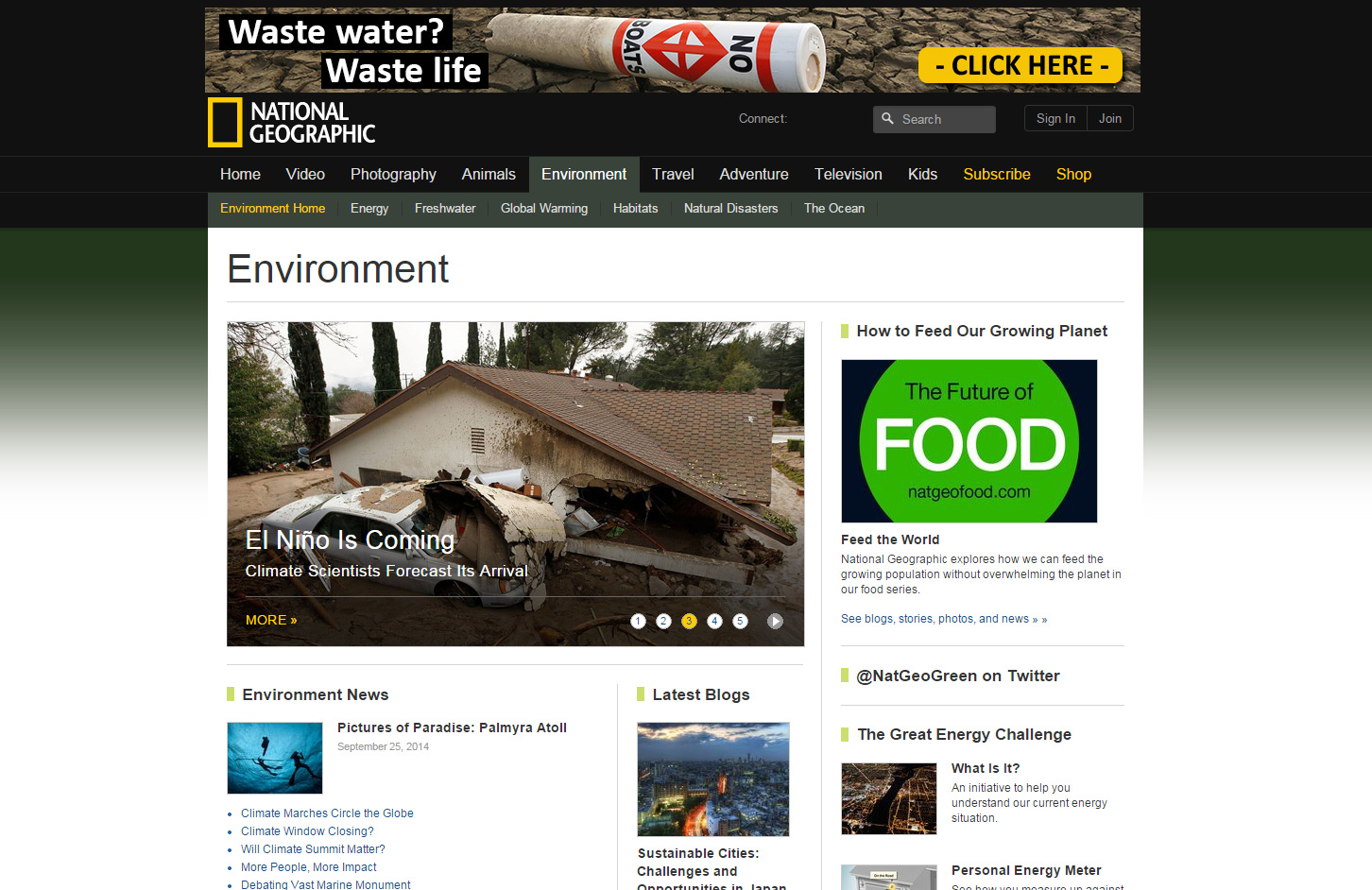Image resolution: width=1372 pixels, height=890 pixels.
Task: Open the Palmyra Atoll divers thumbnail
Action: coord(275,758)
